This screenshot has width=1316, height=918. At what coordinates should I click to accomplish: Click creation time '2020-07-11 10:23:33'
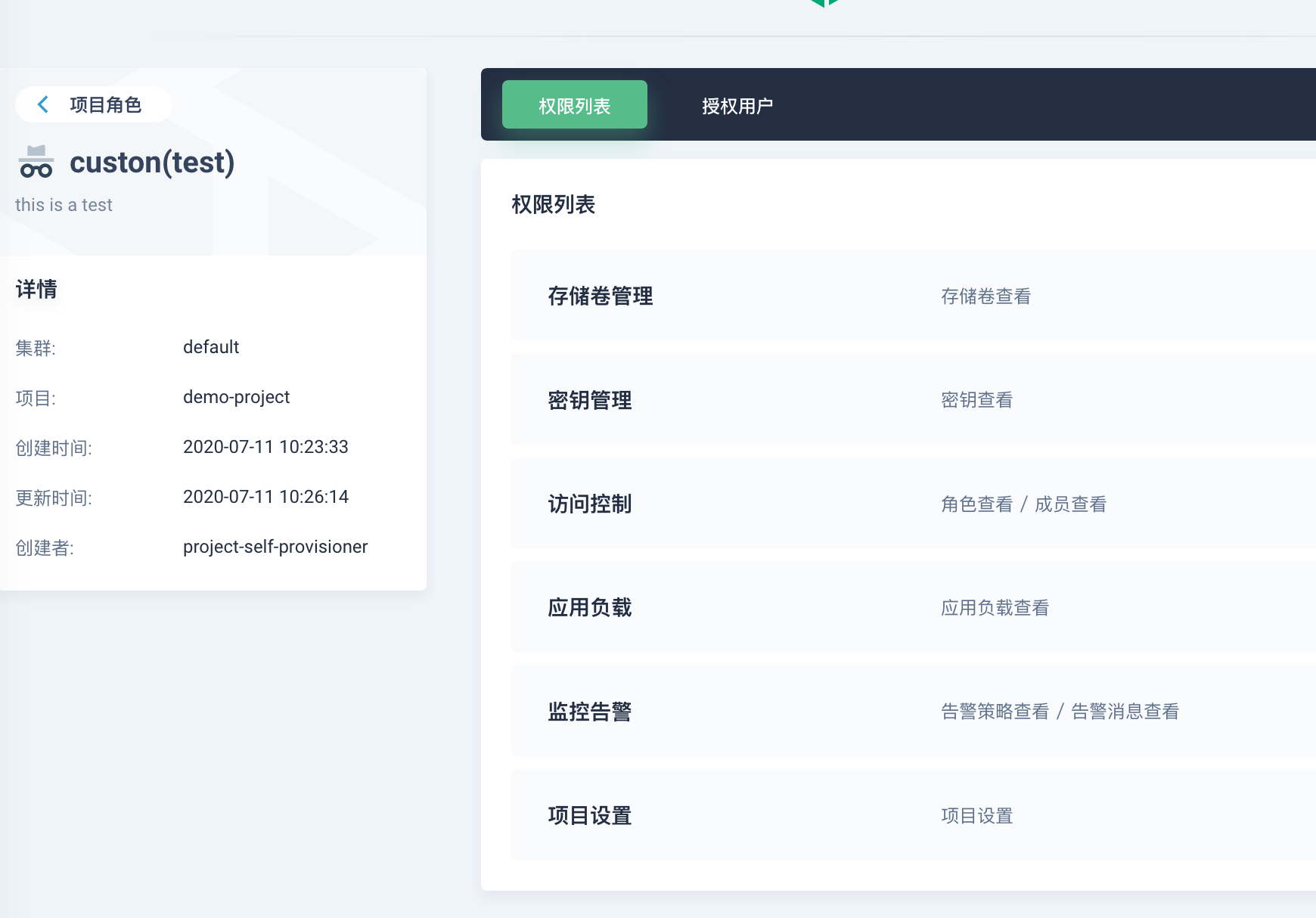pyautogui.click(x=265, y=447)
